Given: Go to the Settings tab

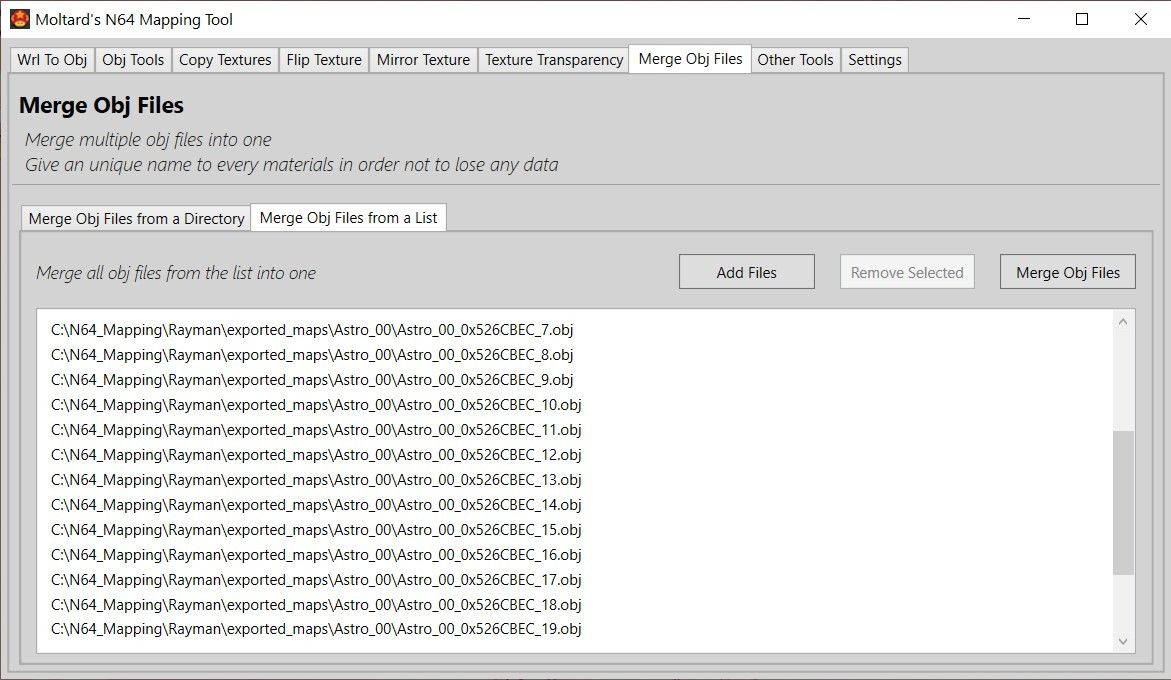Looking at the screenshot, I should [874, 59].
